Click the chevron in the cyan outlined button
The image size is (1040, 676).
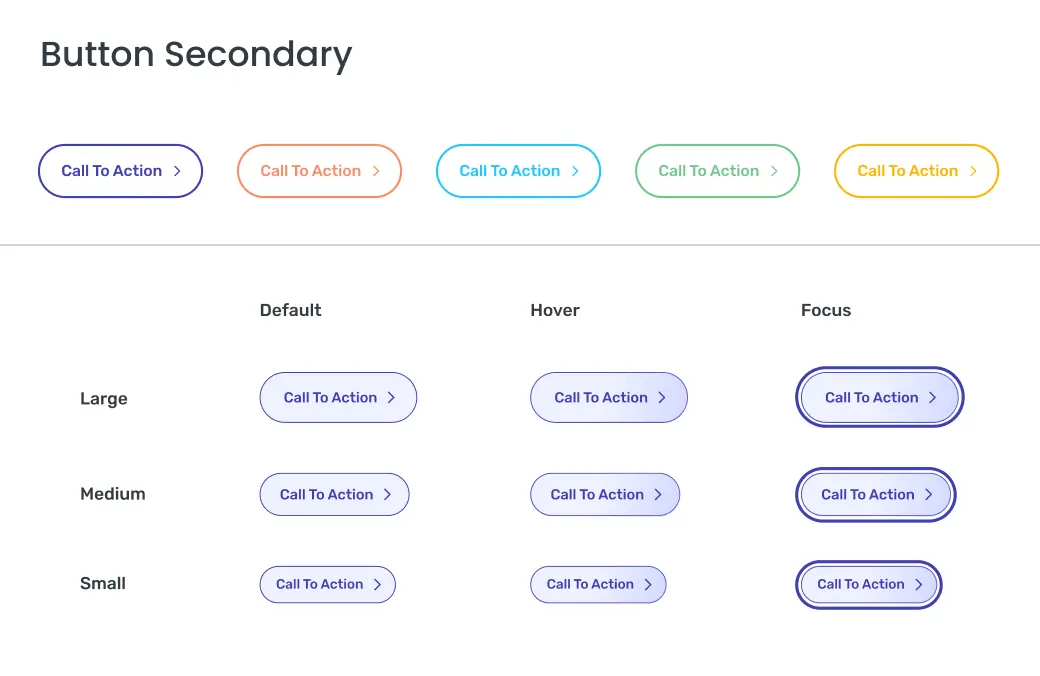click(x=575, y=171)
